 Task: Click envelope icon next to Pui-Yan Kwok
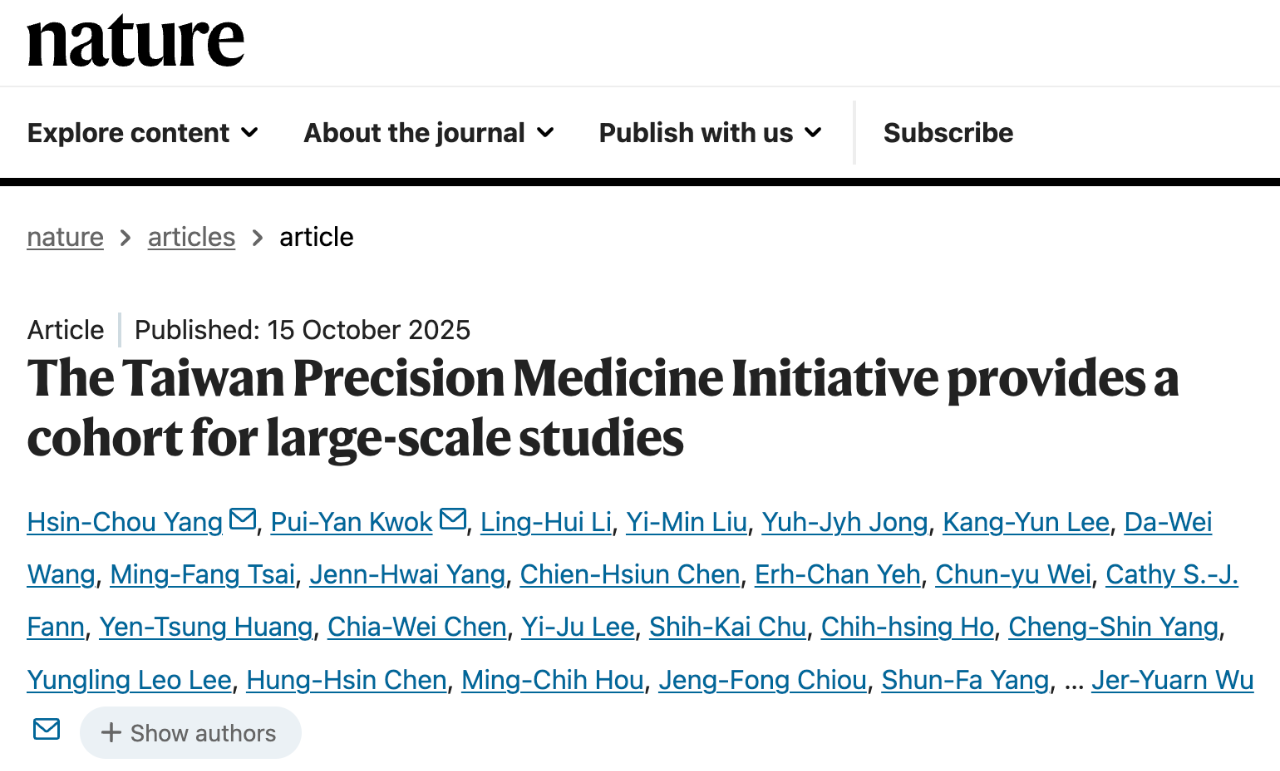[x=452, y=520]
